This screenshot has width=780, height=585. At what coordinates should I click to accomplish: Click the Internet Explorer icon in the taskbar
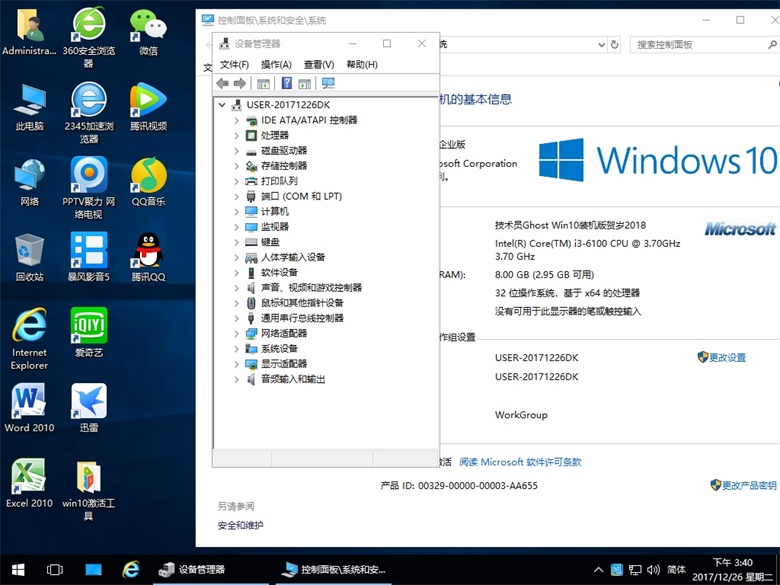point(130,569)
